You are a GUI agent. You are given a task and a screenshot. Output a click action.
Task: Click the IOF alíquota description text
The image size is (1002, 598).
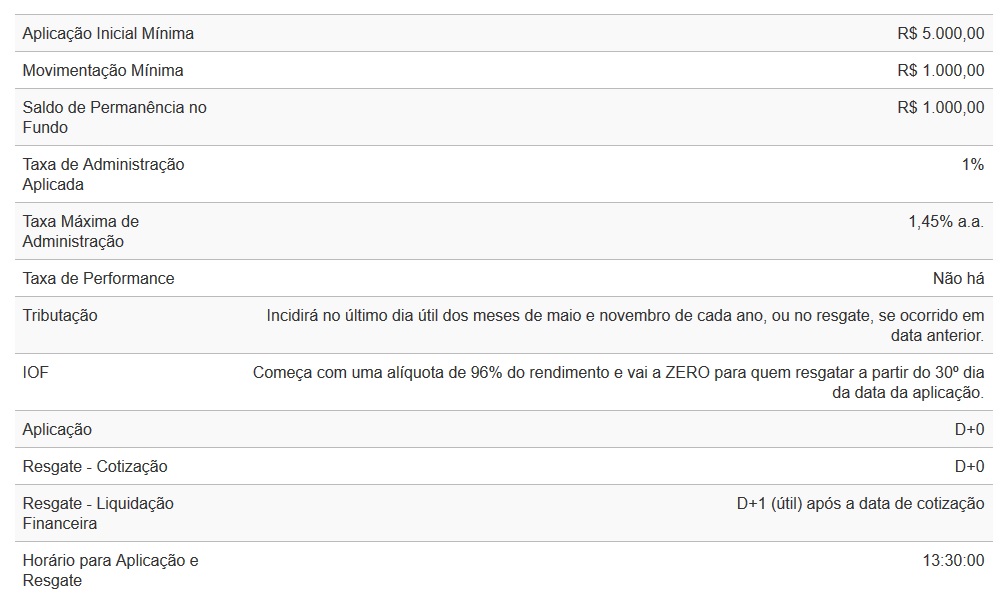point(618,382)
